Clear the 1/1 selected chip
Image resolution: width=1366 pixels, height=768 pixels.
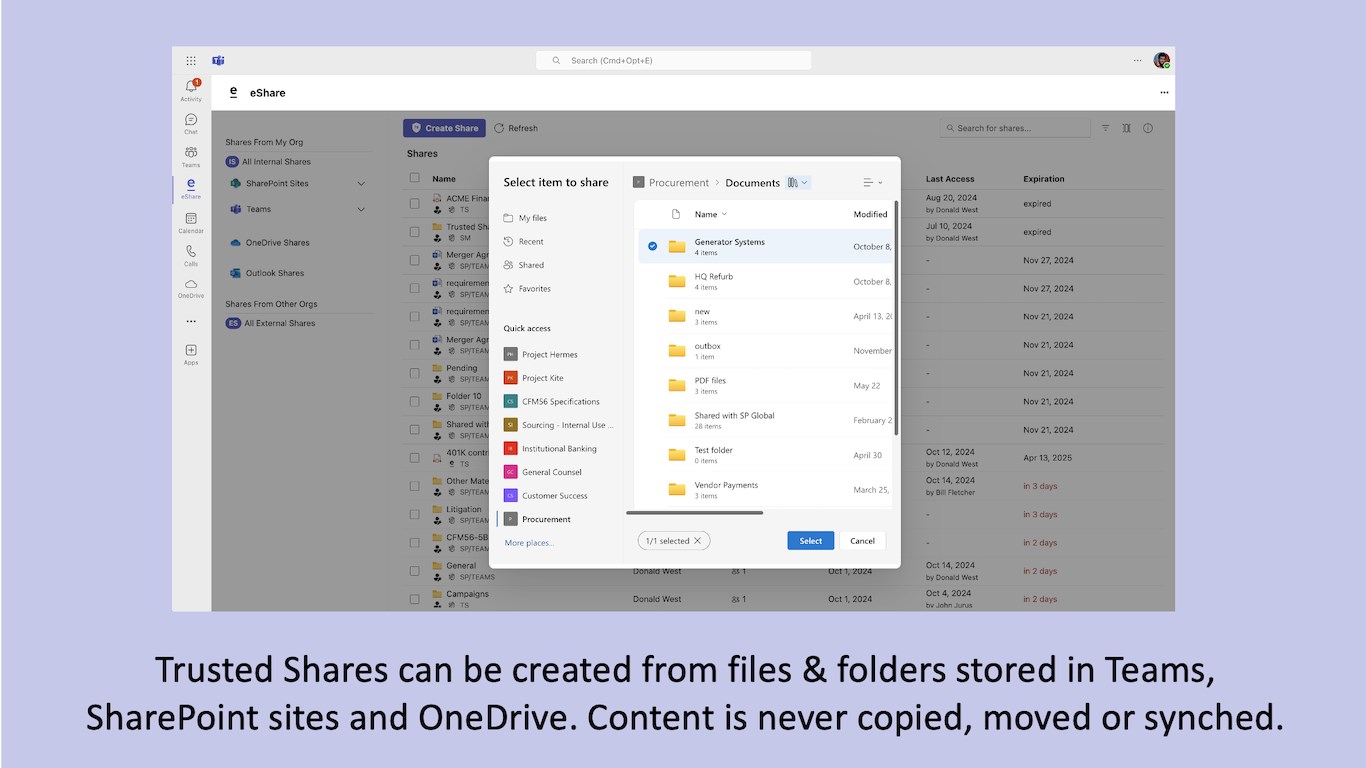[x=698, y=541]
